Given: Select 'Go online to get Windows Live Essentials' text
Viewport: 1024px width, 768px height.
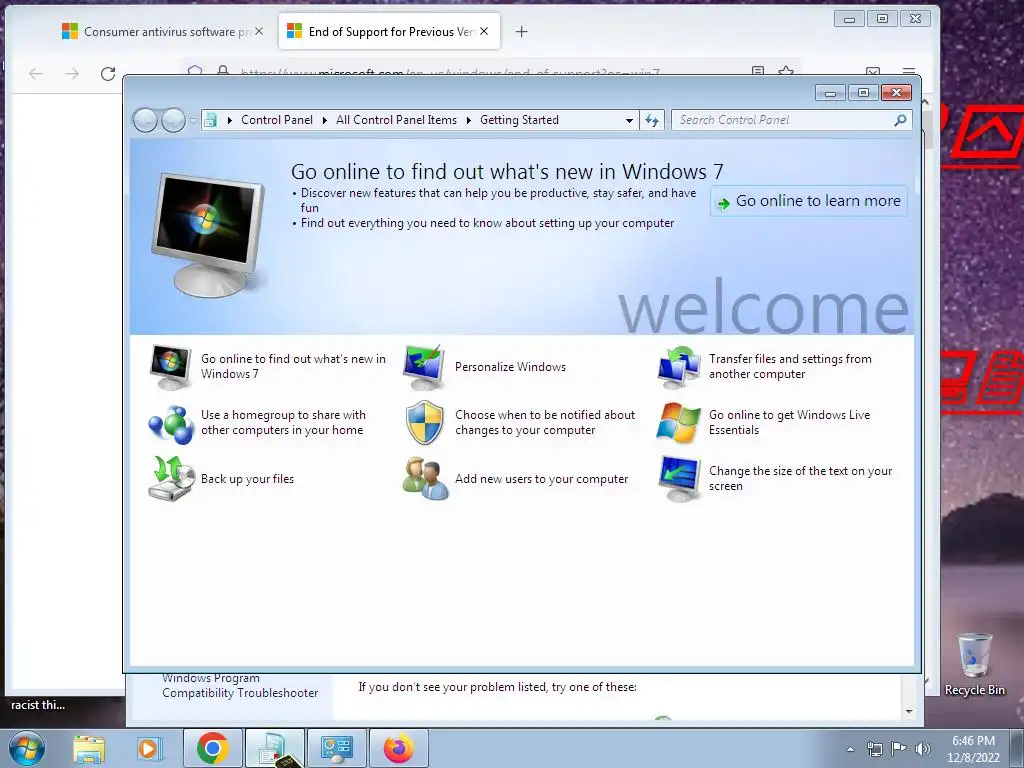Looking at the screenshot, I should (790, 423).
